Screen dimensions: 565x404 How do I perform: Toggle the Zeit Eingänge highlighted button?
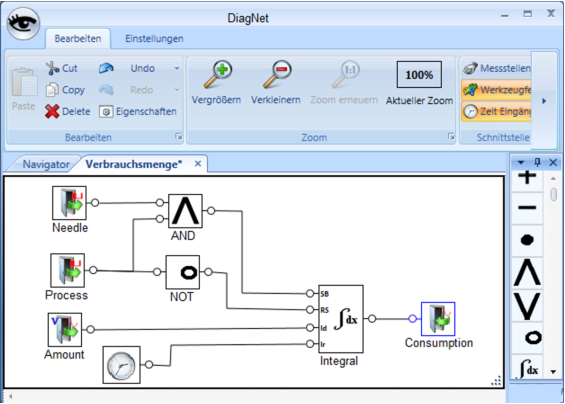tap(496, 111)
